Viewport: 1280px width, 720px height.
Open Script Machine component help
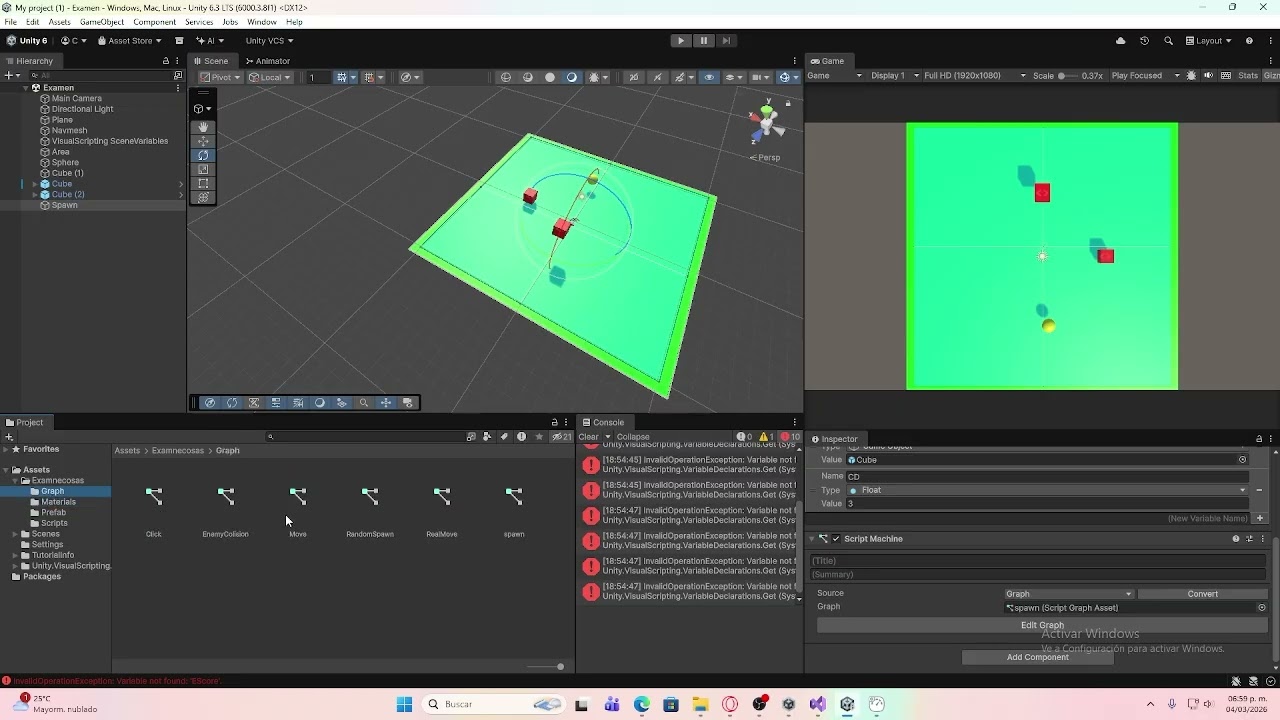click(1236, 539)
